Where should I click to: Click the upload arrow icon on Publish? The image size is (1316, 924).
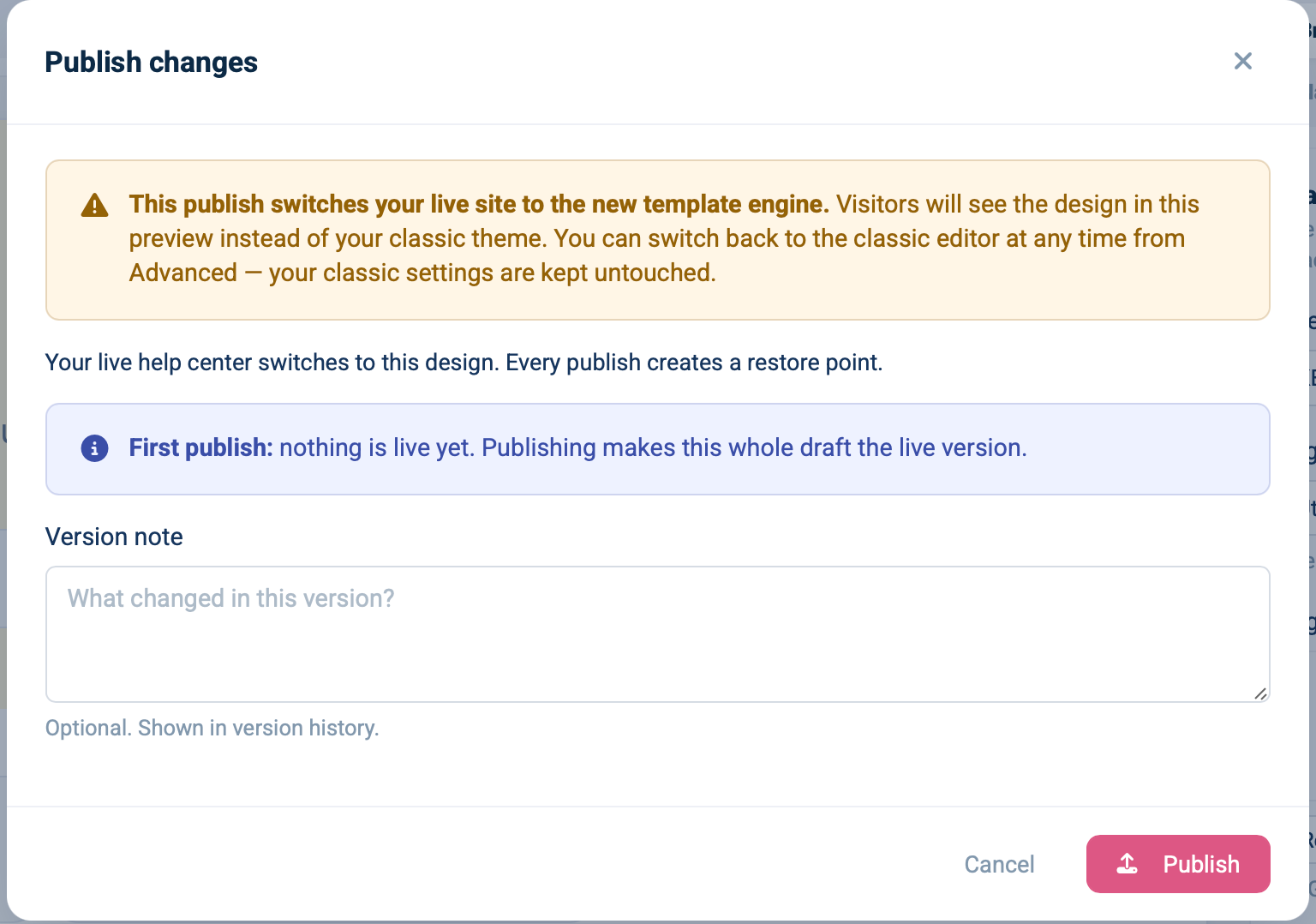1128,864
